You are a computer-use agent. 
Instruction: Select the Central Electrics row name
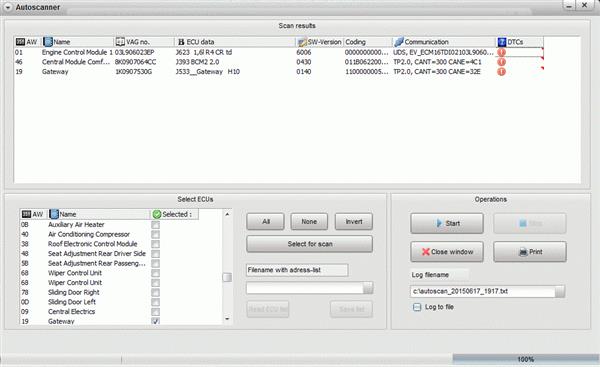tap(72, 312)
